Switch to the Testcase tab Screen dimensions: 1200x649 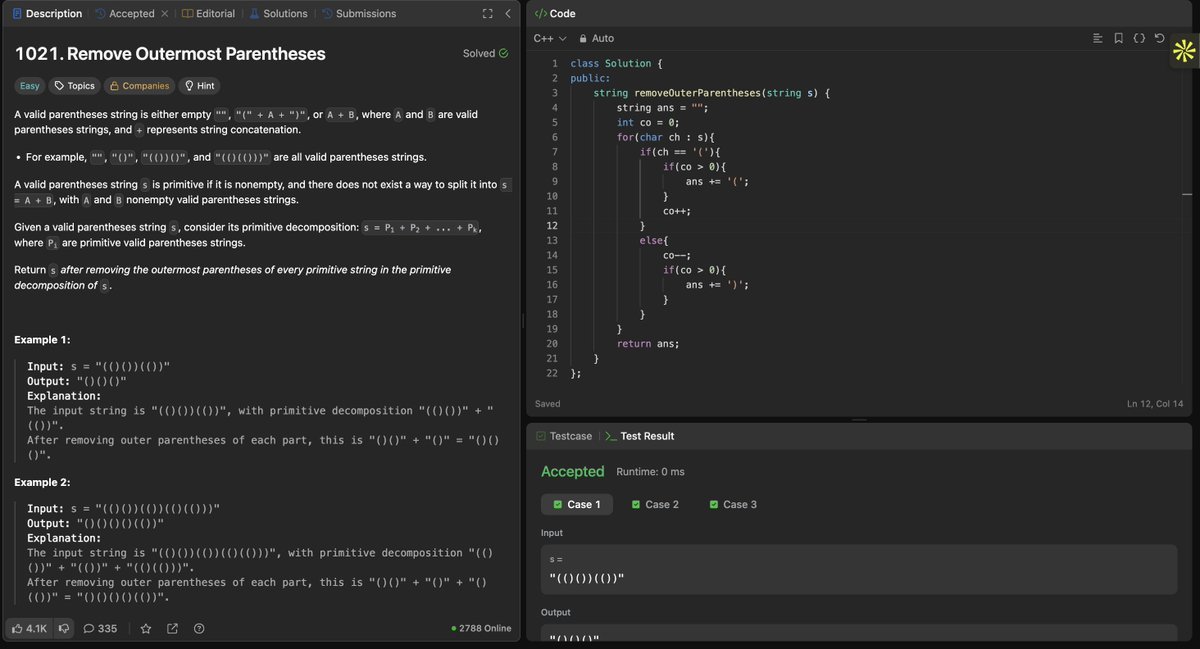tap(564, 436)
